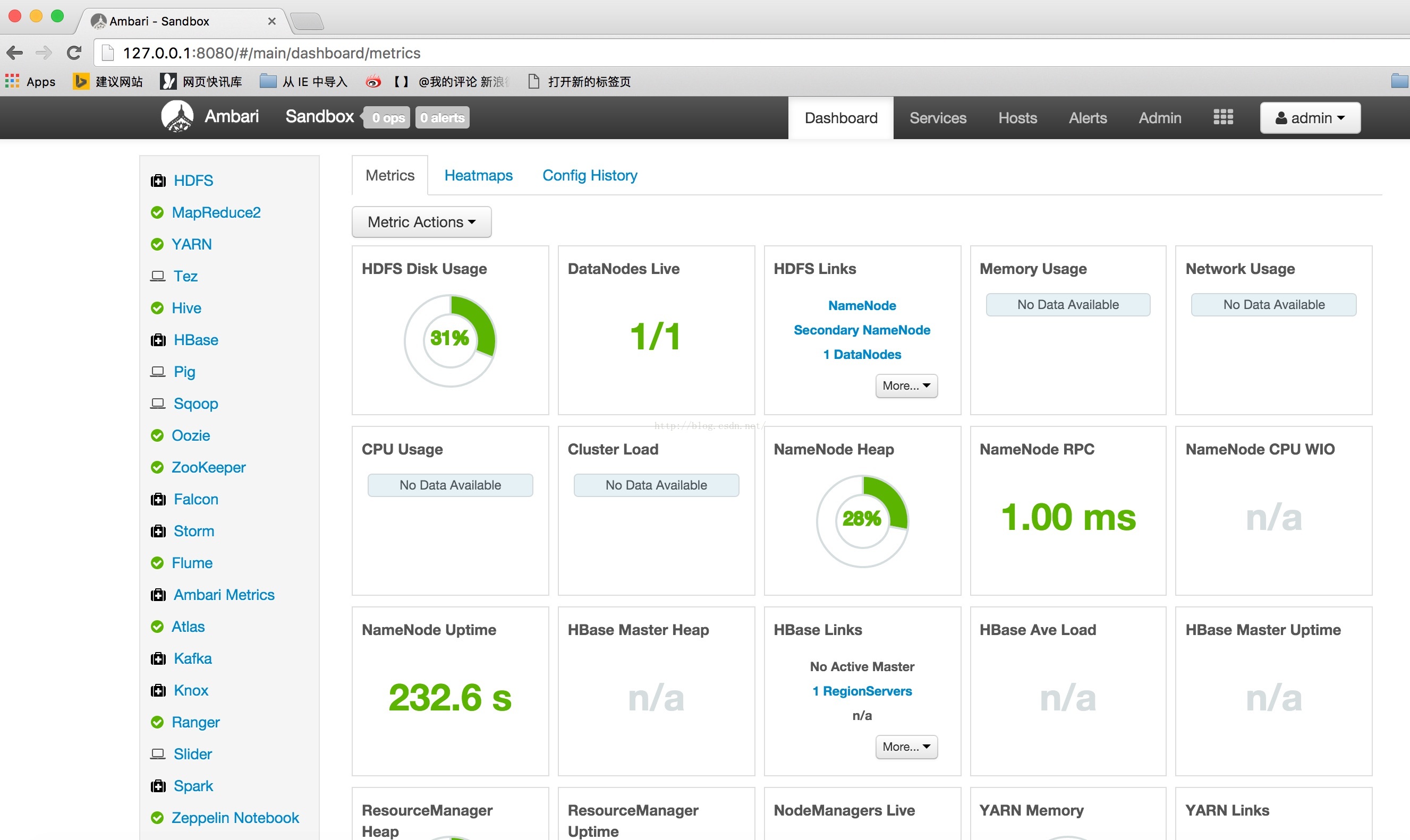Screen dimensions: 1410x840
Task: Open the Zeppelin Notebook service link
Action: [x=235, y=818]
